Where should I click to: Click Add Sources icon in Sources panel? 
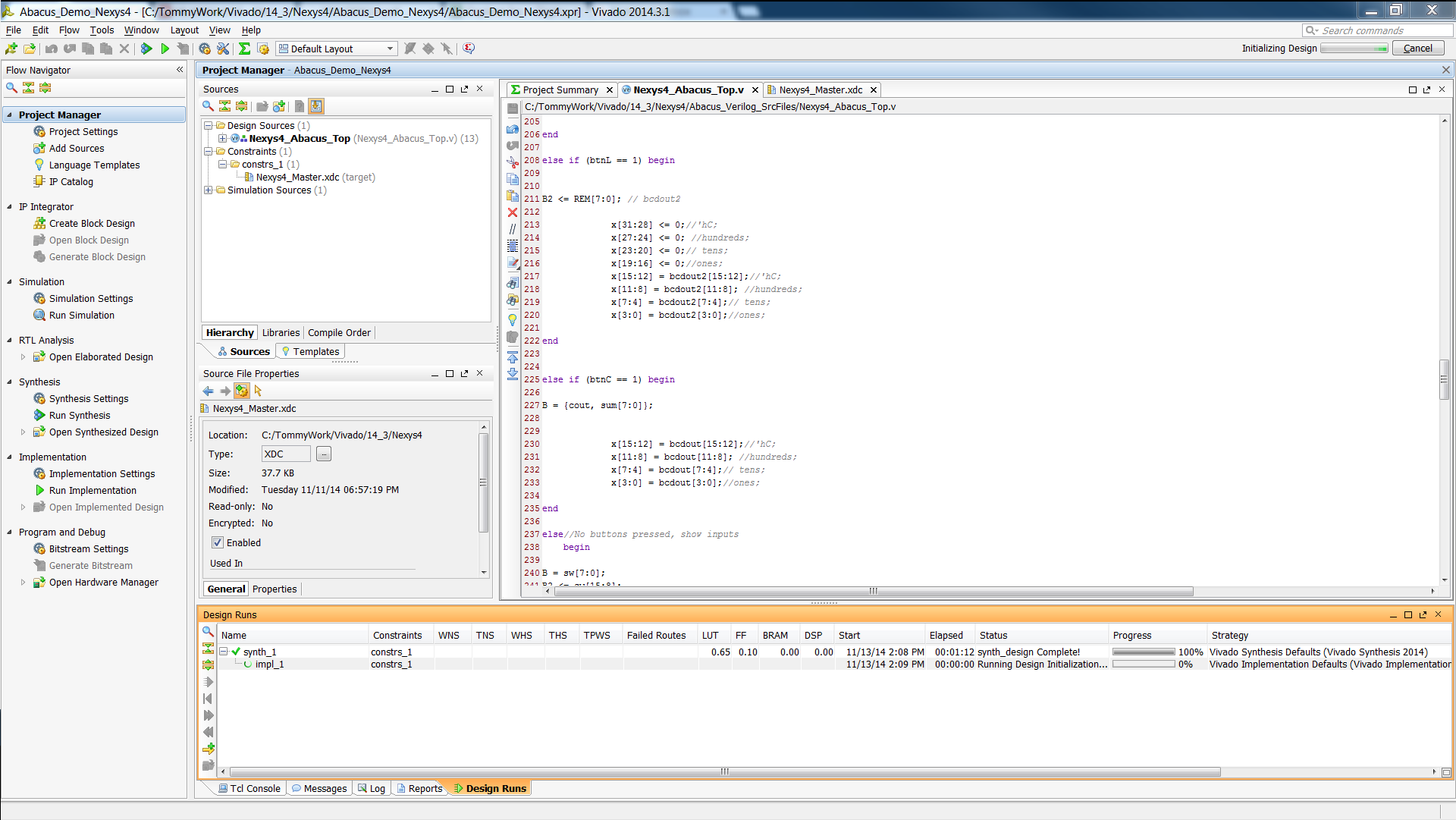pyautogui.click(x=279, y=106)
